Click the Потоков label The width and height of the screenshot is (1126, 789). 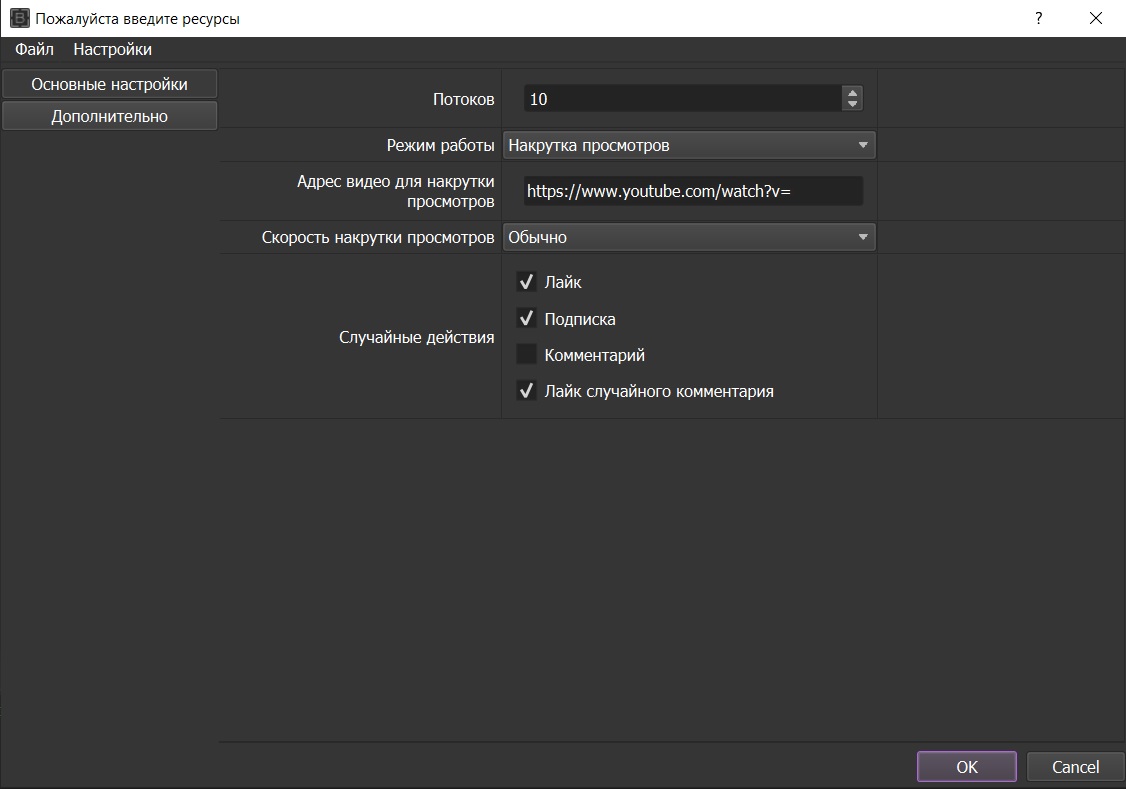463,99
